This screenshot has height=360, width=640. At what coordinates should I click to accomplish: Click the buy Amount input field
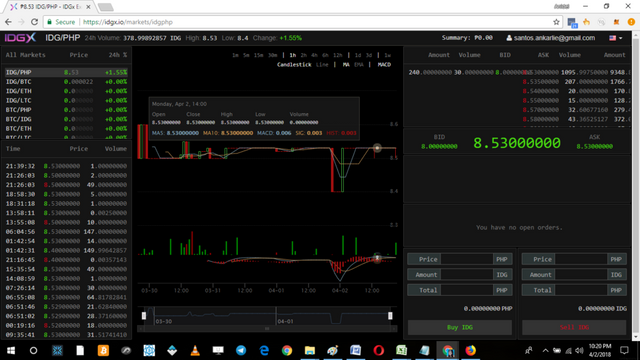467,275
